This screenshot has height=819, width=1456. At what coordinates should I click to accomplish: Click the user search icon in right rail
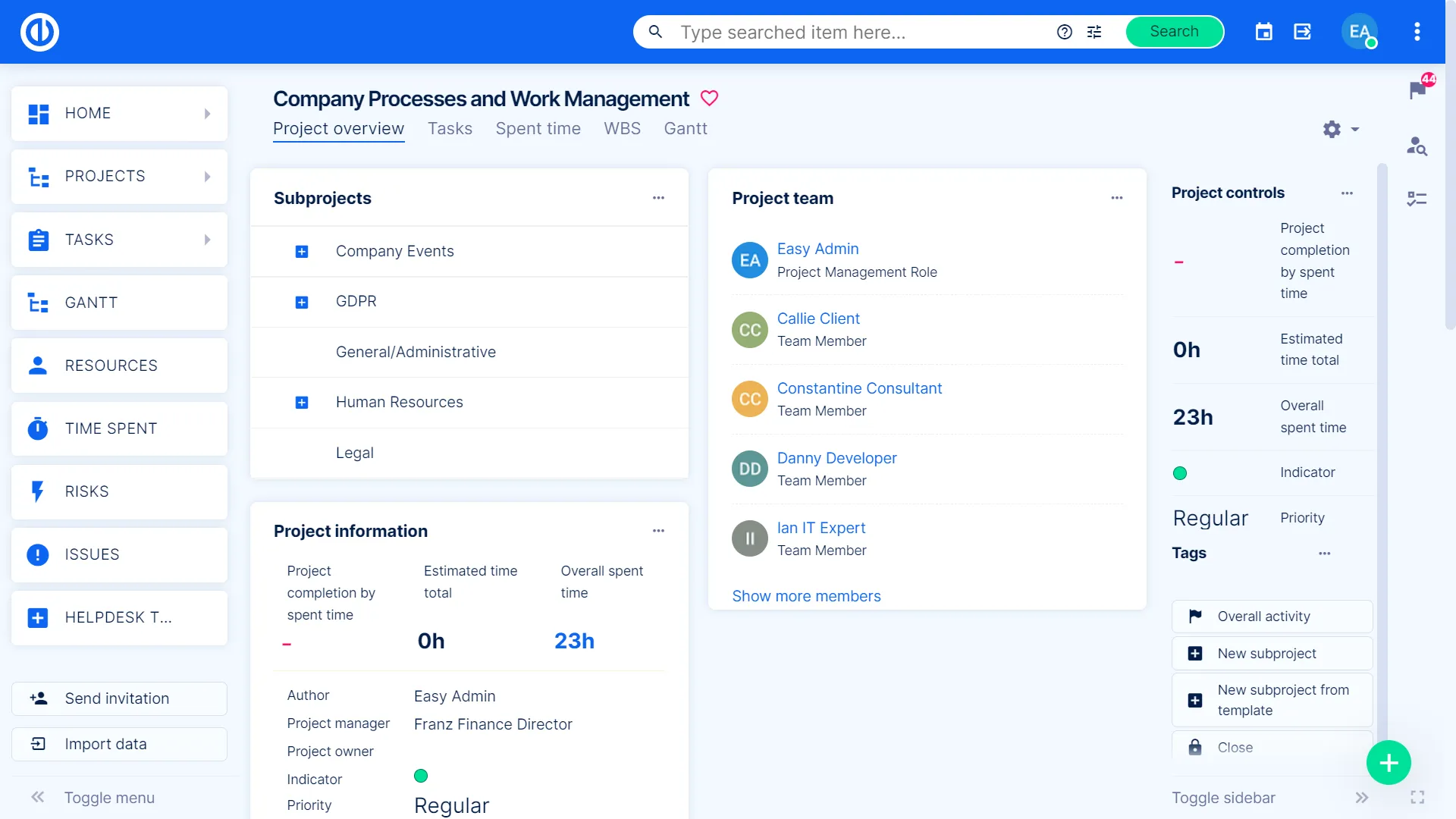[1417, 146]
